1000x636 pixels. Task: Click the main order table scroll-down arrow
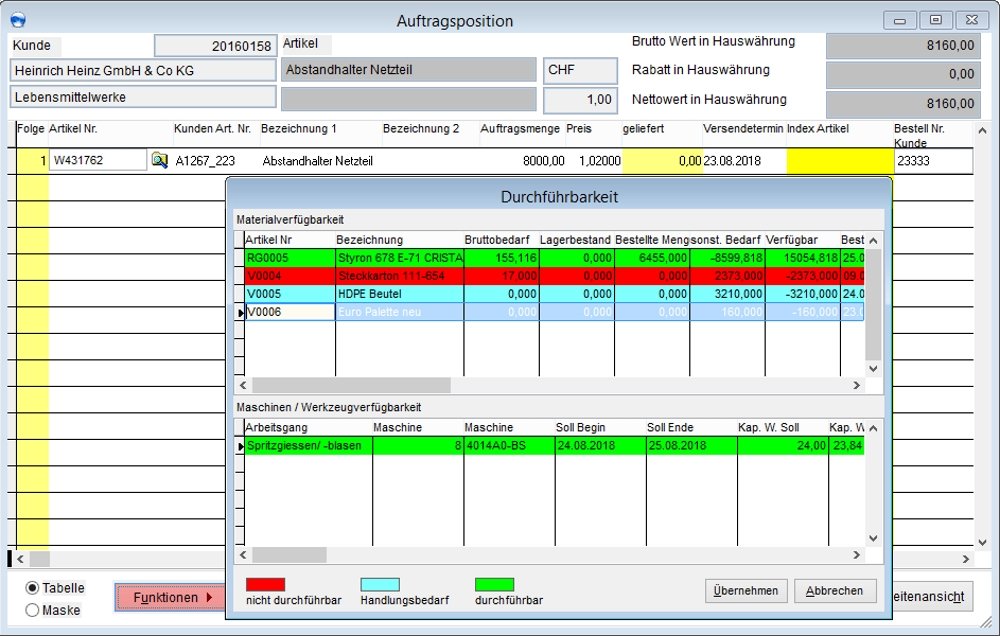pos(982,542)
